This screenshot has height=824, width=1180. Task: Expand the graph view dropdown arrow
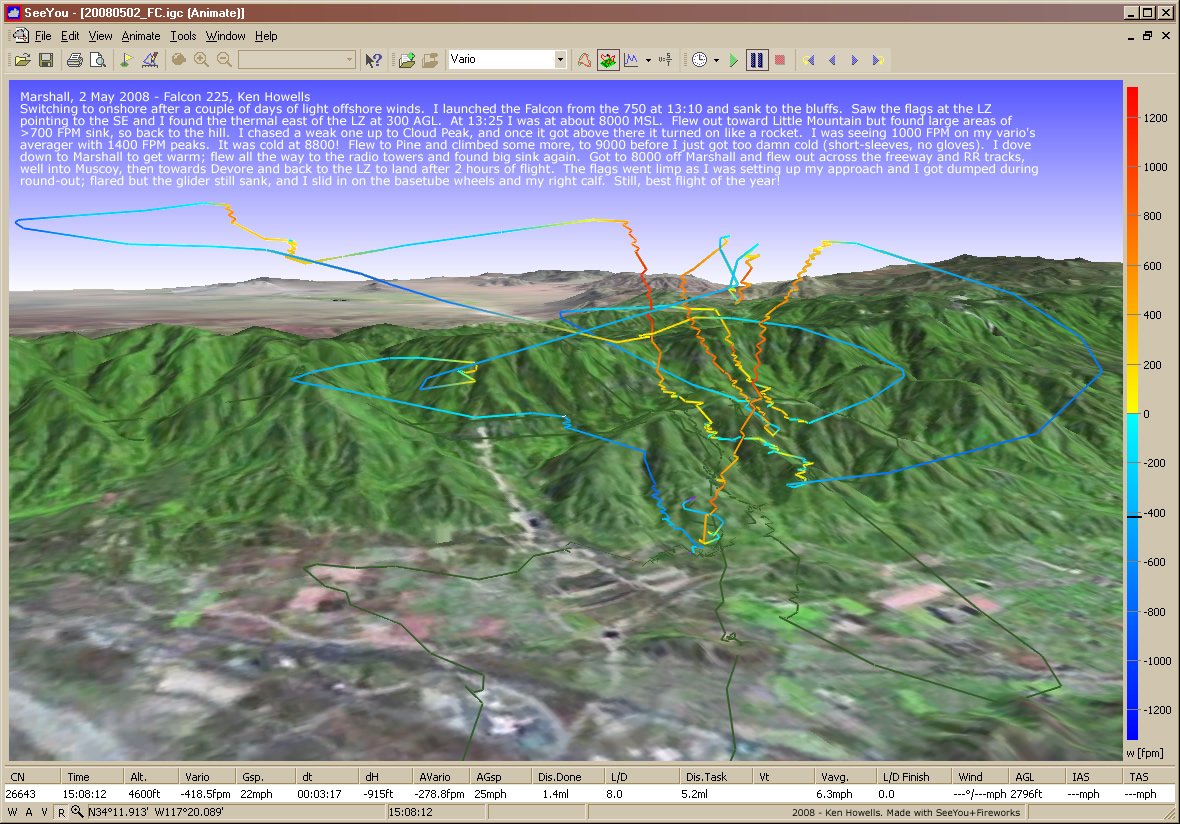pos(648,60)
